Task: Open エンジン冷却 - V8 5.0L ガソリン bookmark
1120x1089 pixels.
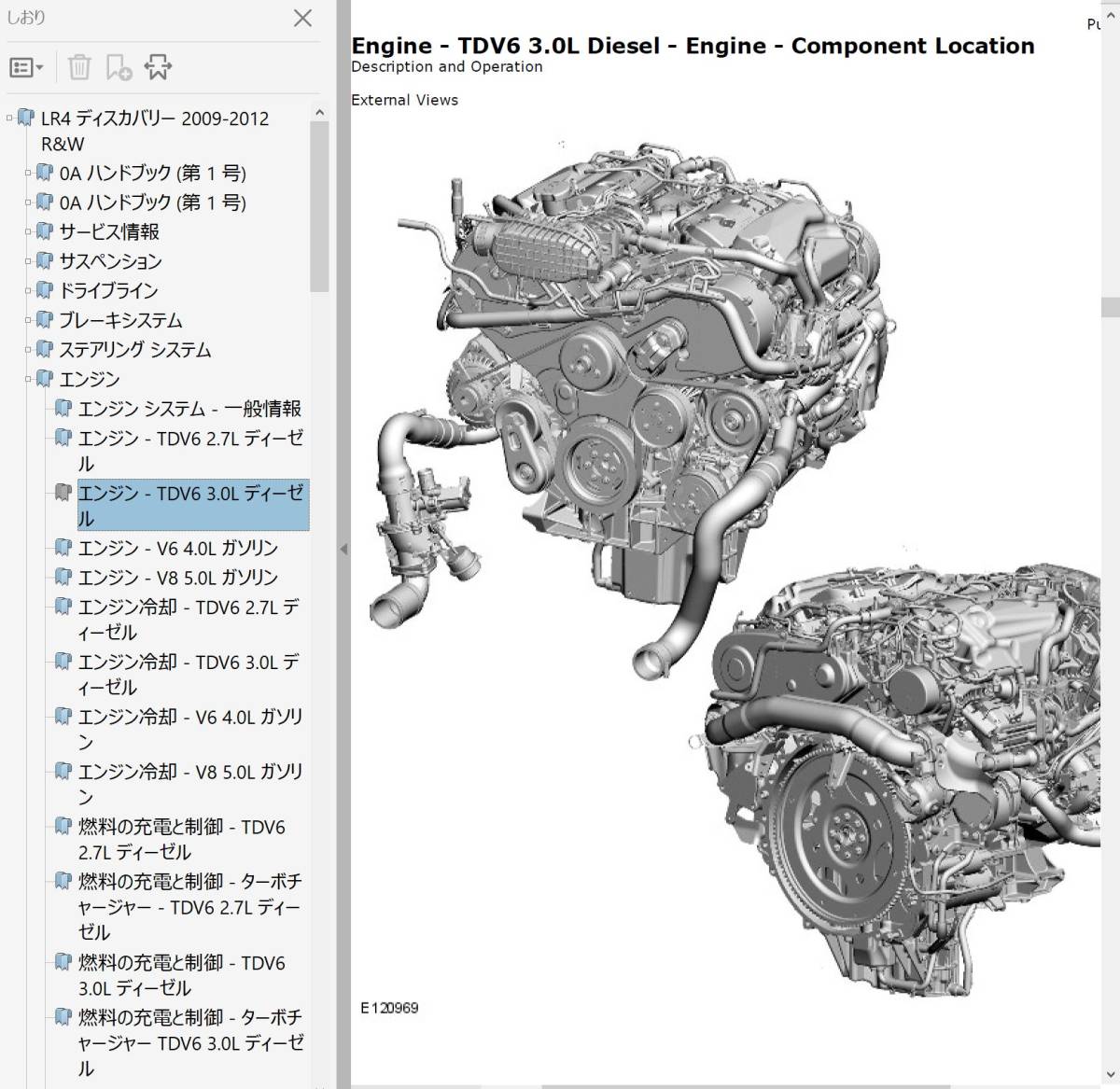Action: point(191,785)
